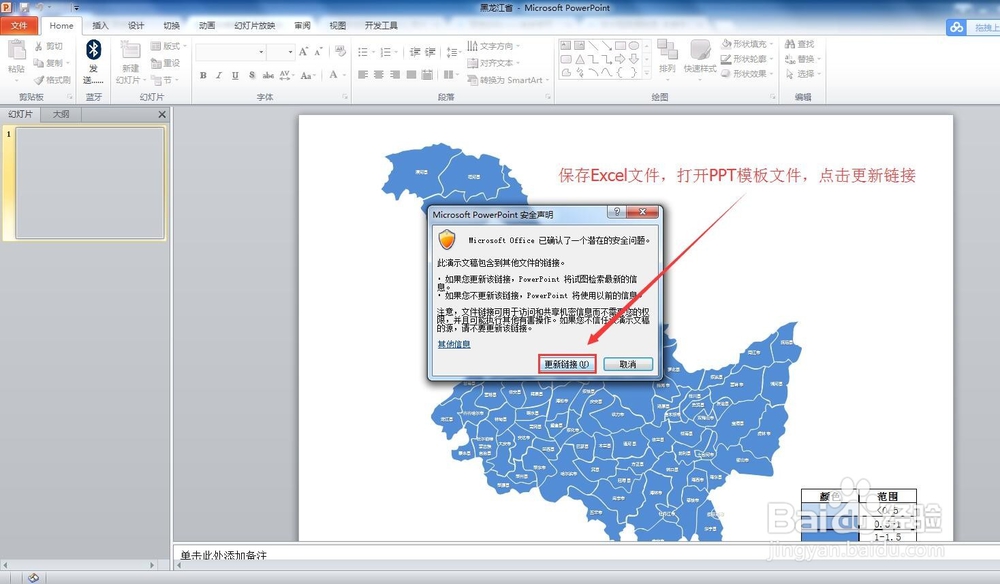This screenshot has height=584, width=1000.
Task: Click the Find (查找) binoculars icon
Action: point(790,44)
